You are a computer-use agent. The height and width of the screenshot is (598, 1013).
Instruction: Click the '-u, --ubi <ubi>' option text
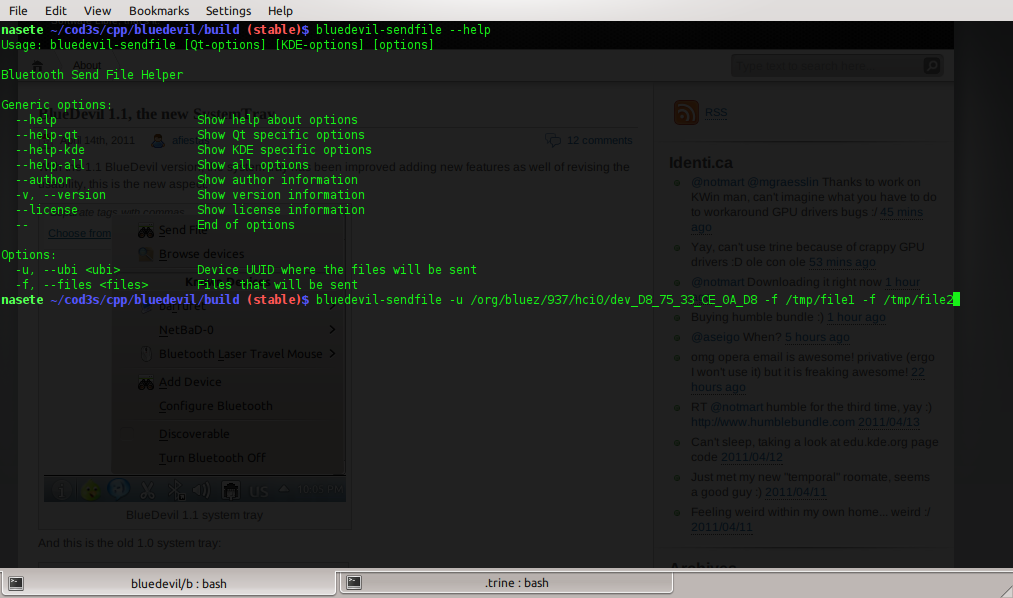coord(68,270)
